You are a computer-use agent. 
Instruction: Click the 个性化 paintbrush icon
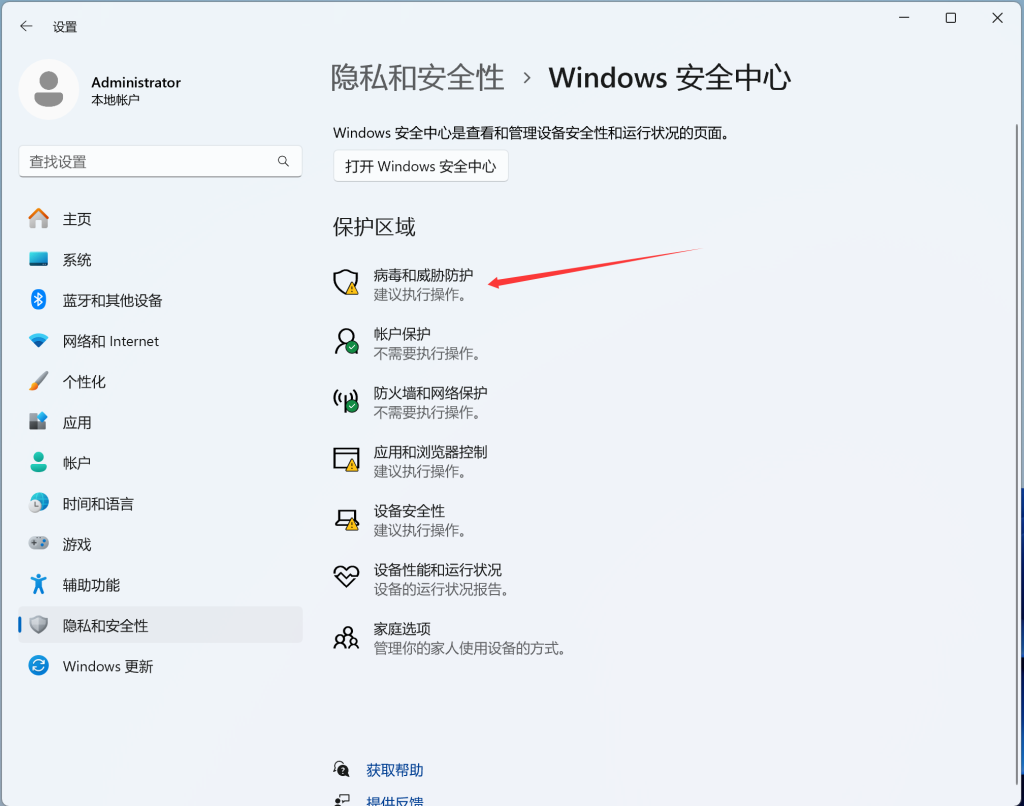pyautogui.click(x=39, y=381)
